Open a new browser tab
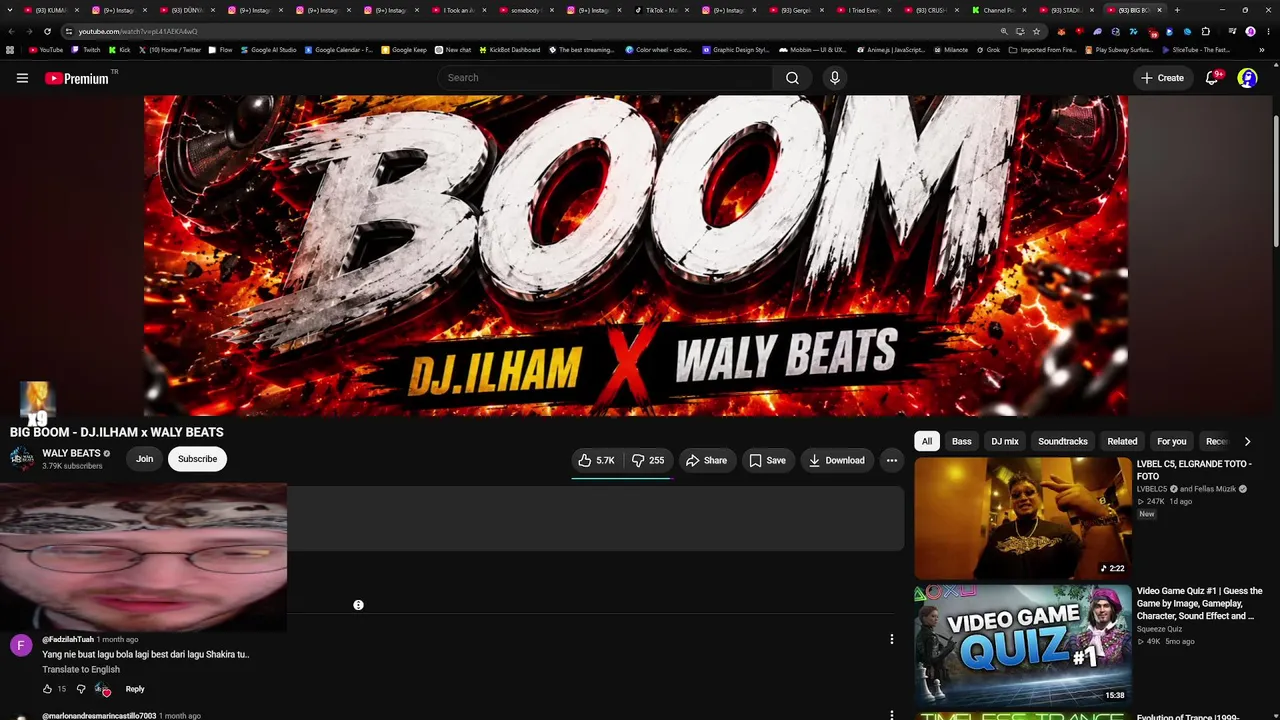Viewport: 1280px width, 720px height. click(1177, 10)
